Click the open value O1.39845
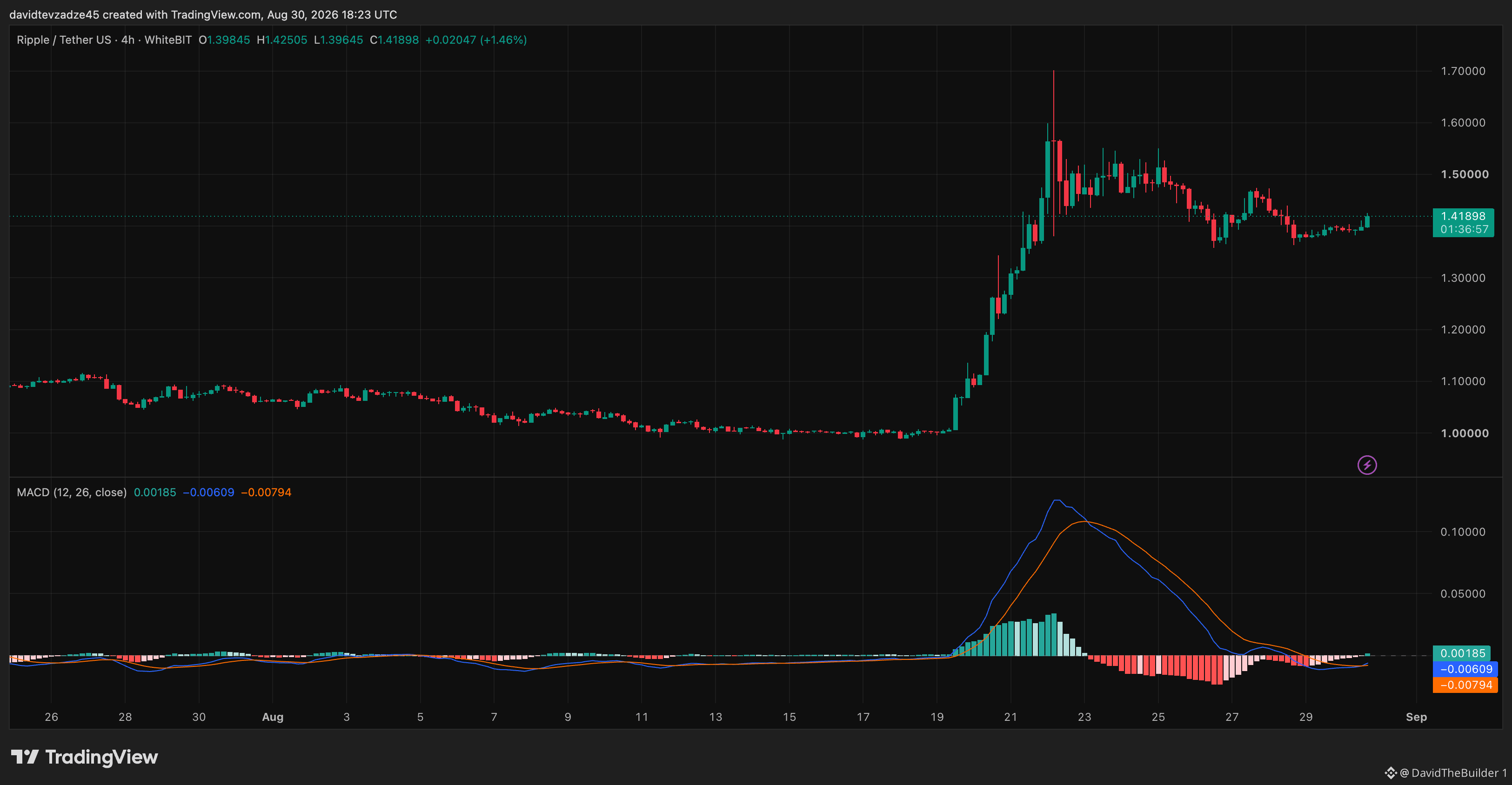The image size is (1512, 785). (224, 40)
